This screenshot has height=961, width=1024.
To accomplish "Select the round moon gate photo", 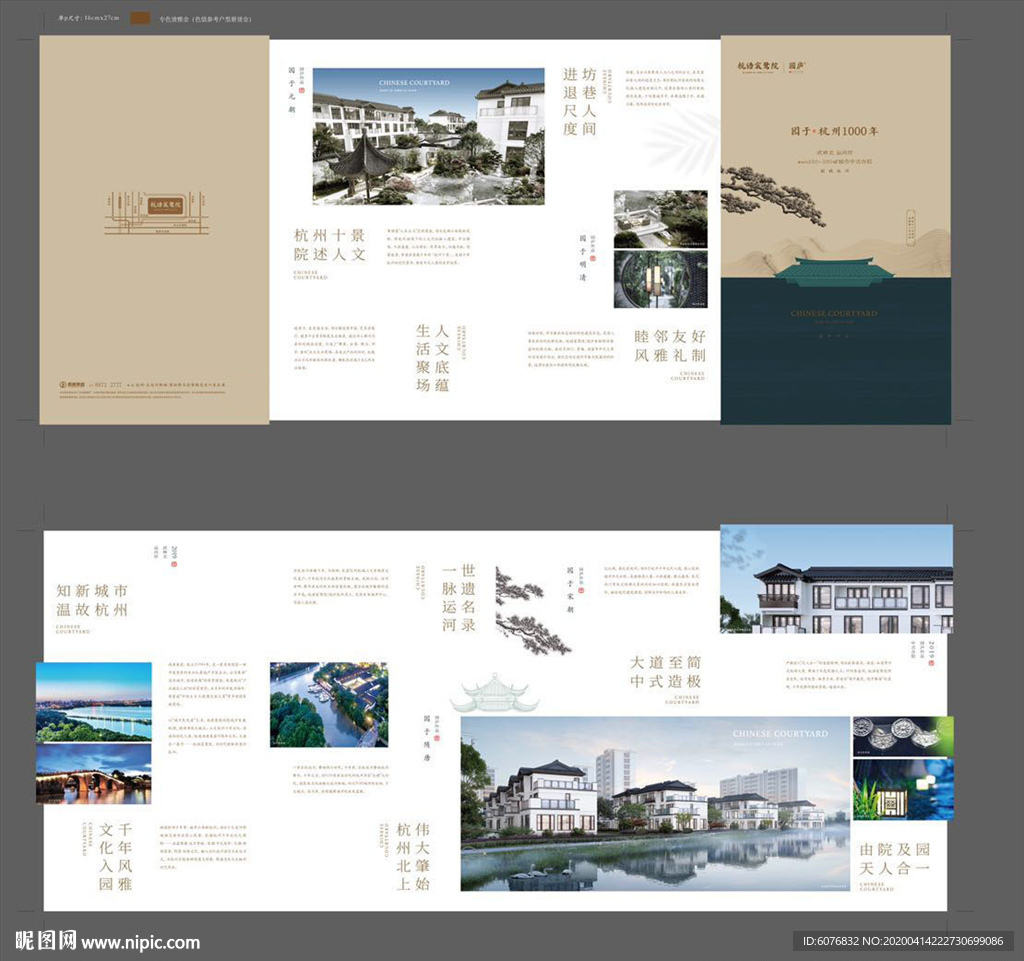I will coord(660,279).
